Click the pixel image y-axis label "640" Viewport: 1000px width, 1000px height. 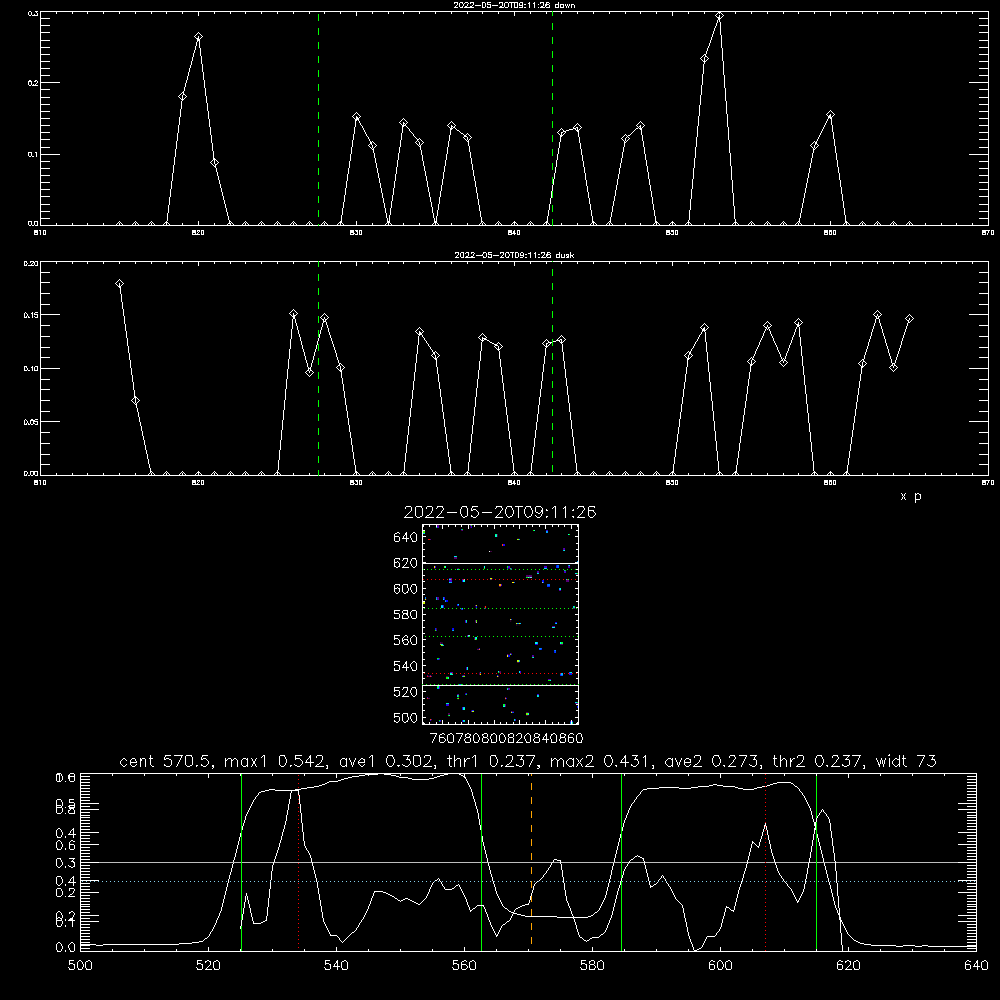click(x=406, y=538)
